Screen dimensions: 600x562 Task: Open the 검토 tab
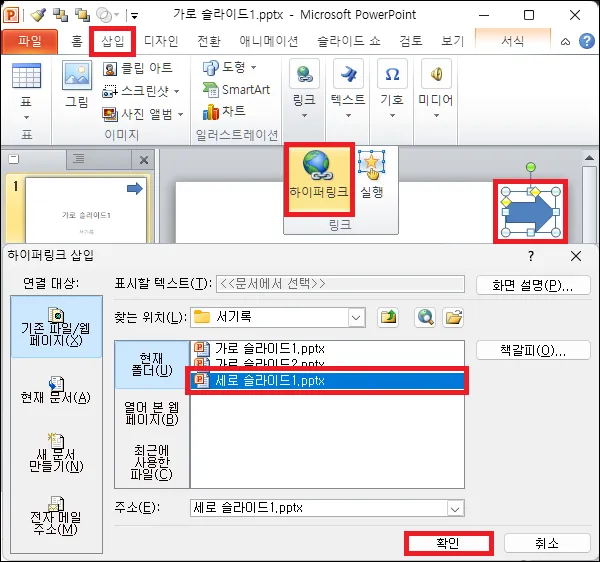[x=411, y=41]
